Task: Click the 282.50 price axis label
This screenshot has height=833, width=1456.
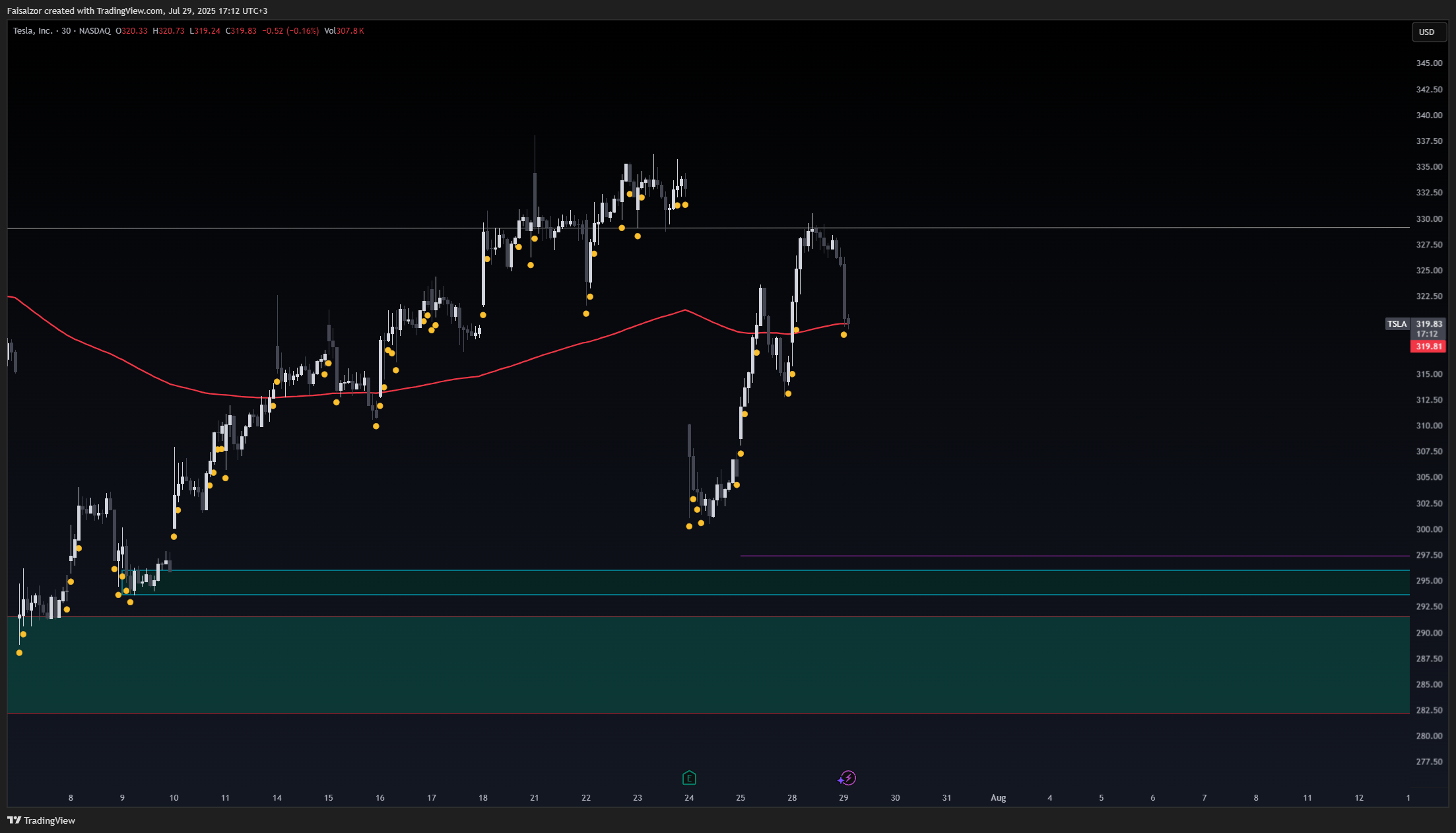Action: point(1428,710)
